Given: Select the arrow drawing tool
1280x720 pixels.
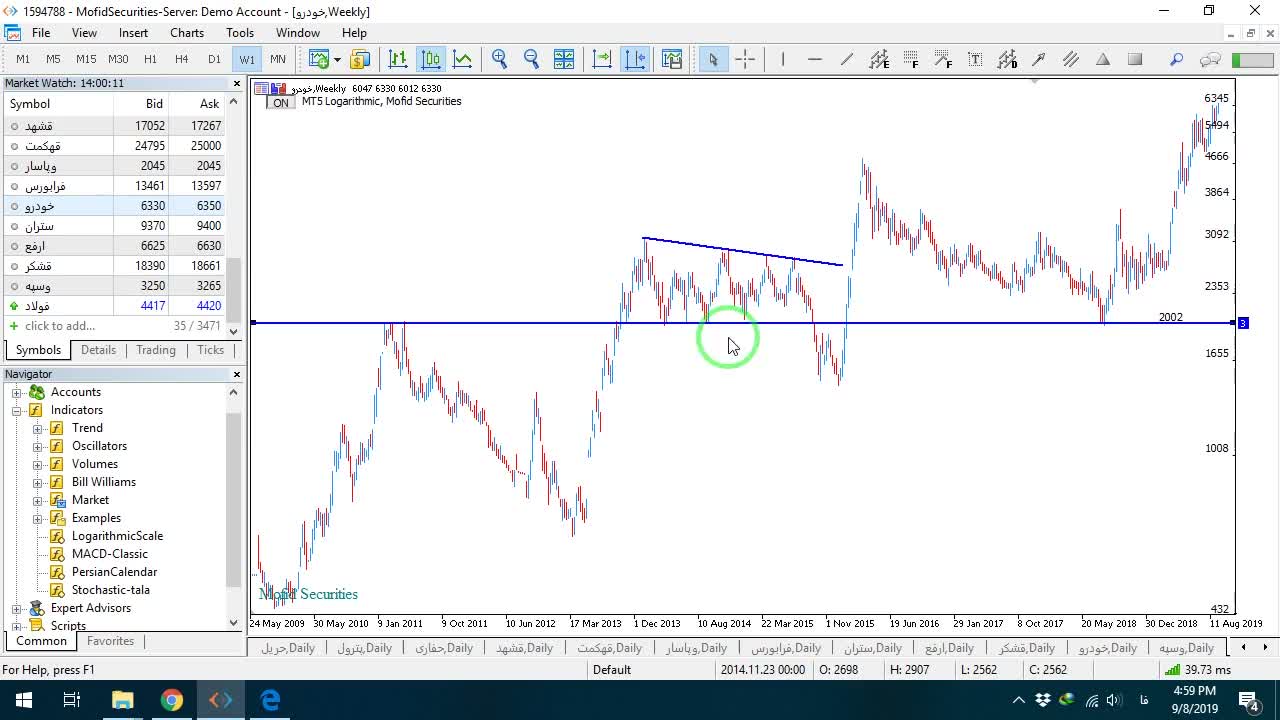Looking at the screenshot, I should 1039,59.
